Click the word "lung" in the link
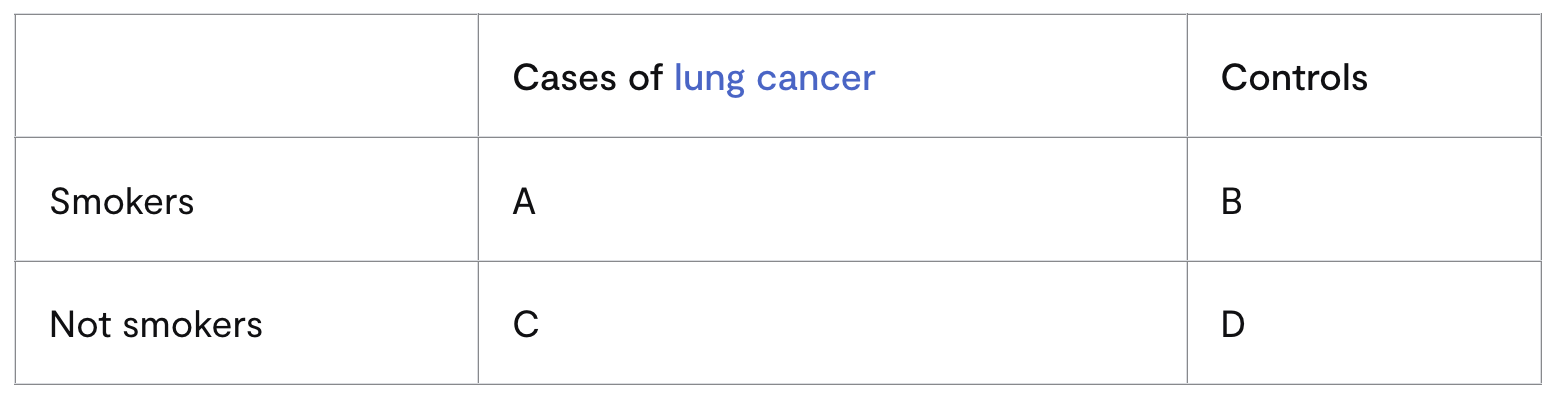Viewport: 1564px width, 398px height. (709, 78)
